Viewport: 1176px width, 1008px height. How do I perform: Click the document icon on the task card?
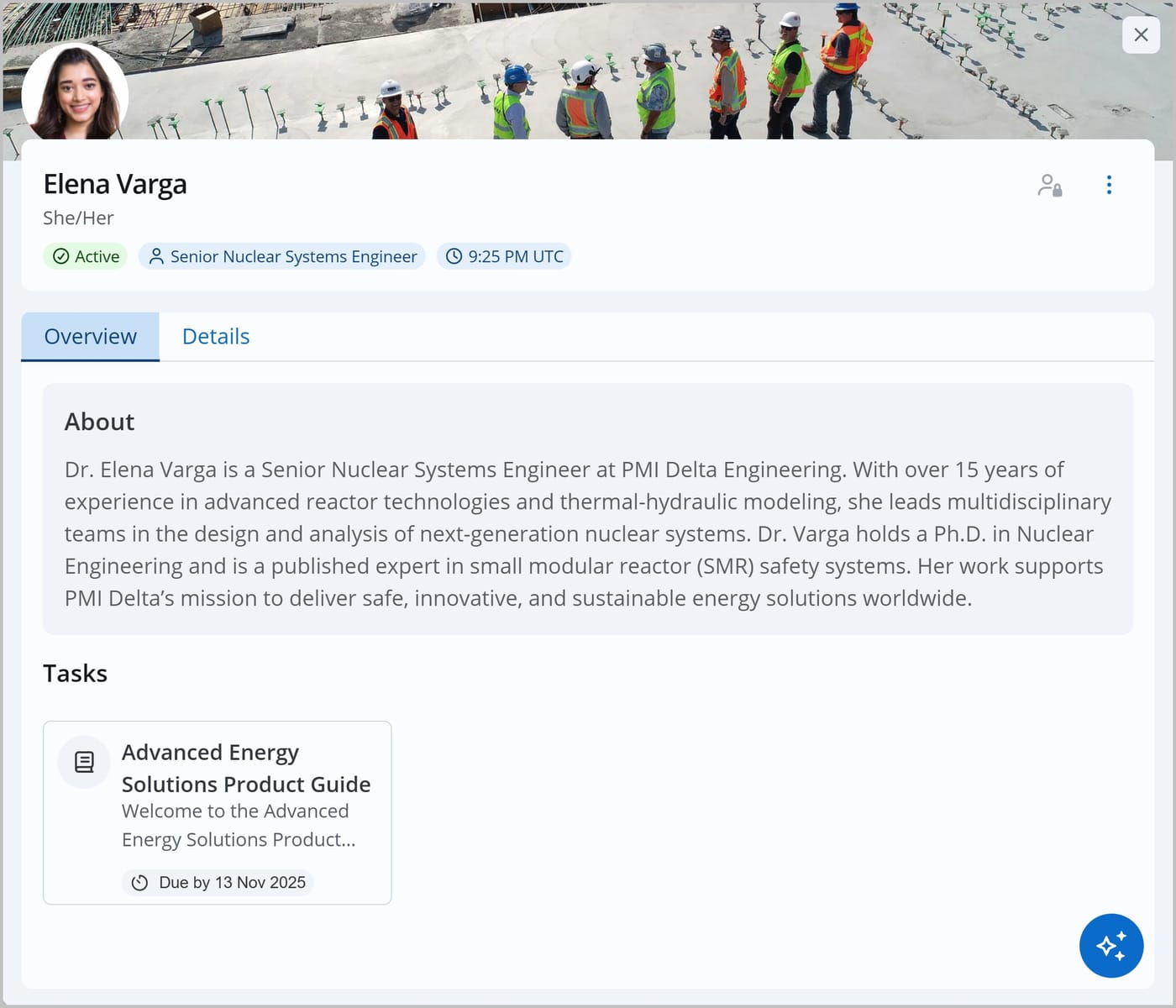84,762
